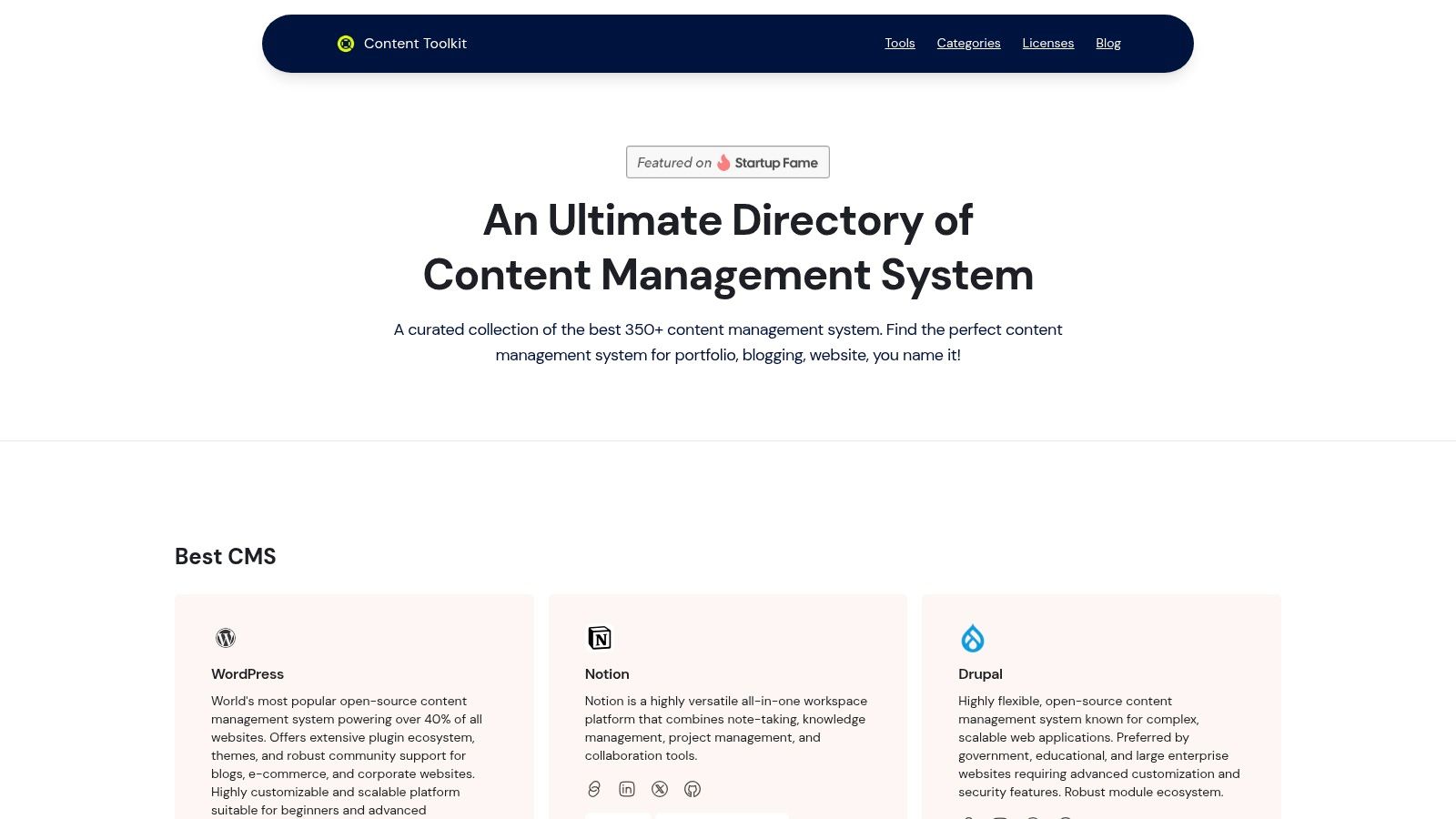Click the Drupal description text
Viewport: 1456px width, 819px height.
pyautogui.click(x=1099, y=746)
